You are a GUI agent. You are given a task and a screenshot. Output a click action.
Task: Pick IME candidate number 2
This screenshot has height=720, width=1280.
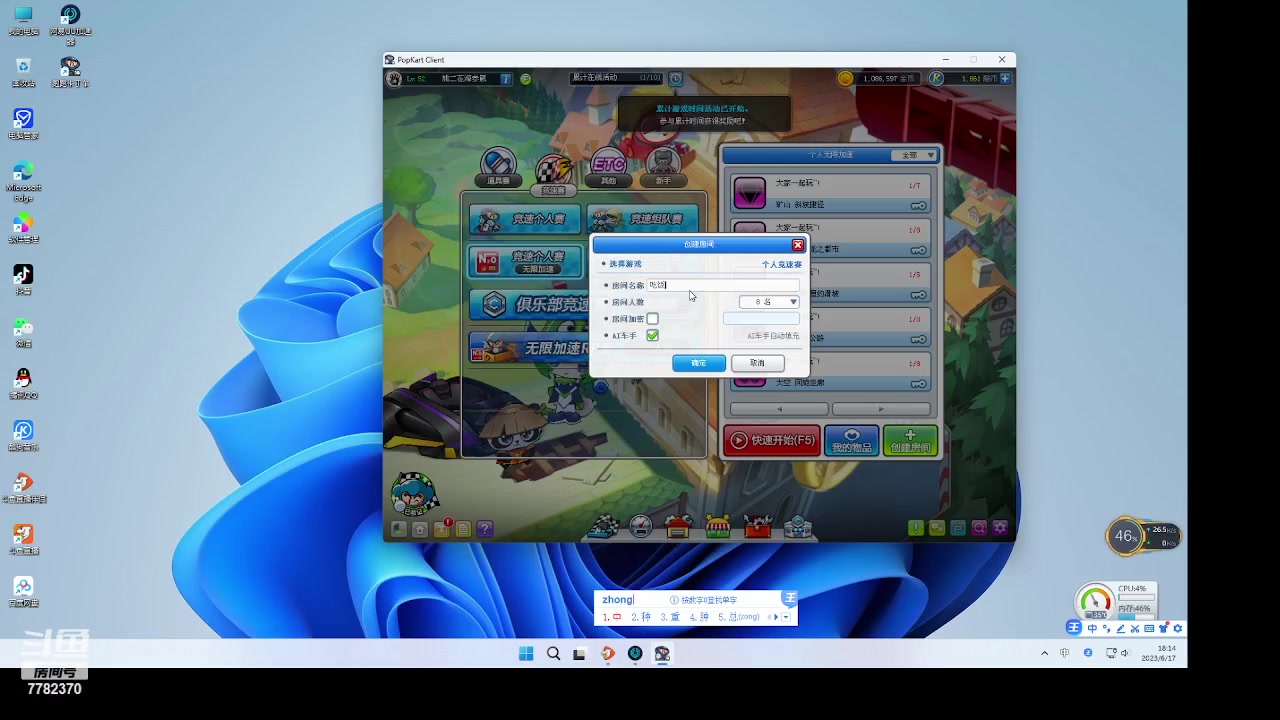pyautogui.click(x=641, y=617)
